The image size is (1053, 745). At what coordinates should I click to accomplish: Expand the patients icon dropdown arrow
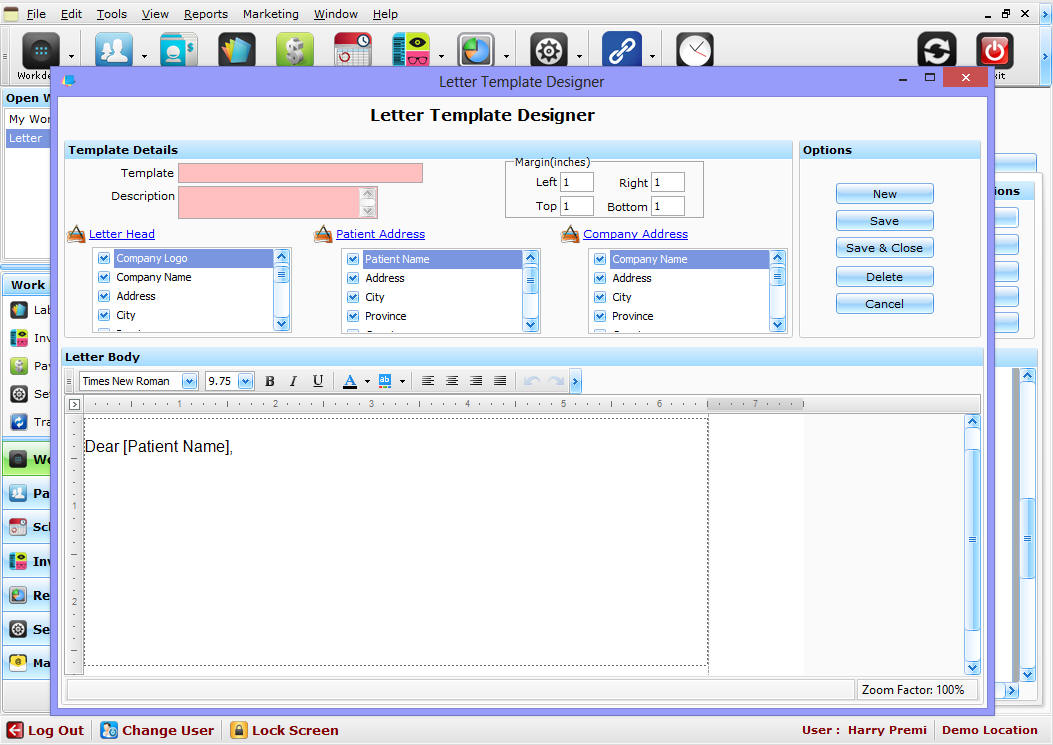[x=144, y=56]
